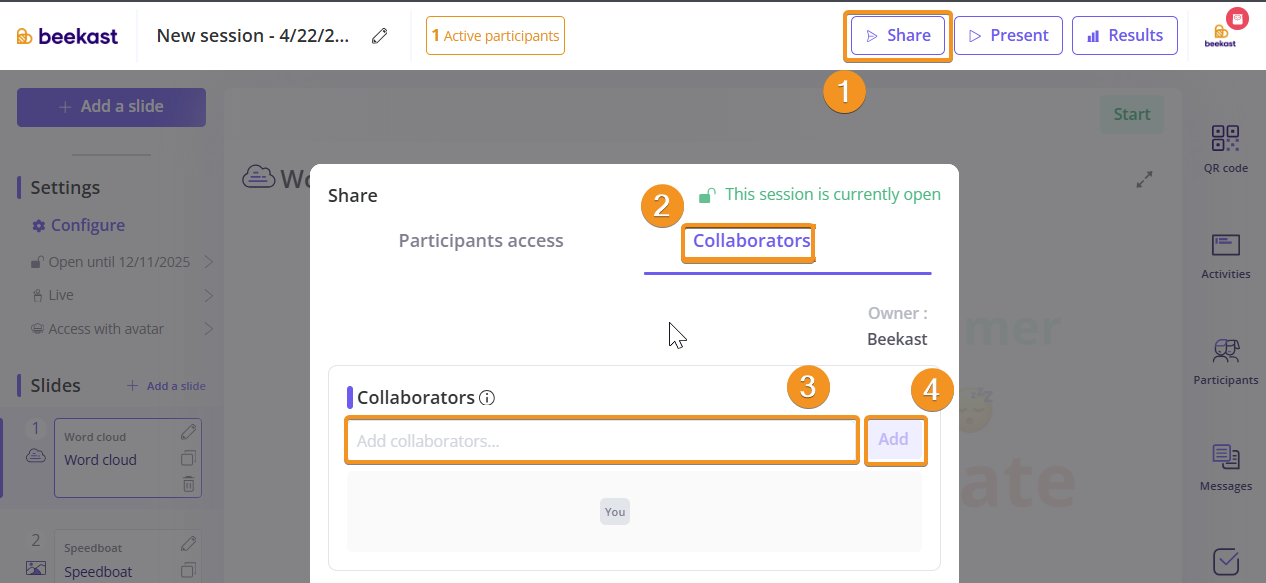Viewport: 1266px width, 583px height.
Task: Click the info icon beside Collaborators
Action: point(487,398)
